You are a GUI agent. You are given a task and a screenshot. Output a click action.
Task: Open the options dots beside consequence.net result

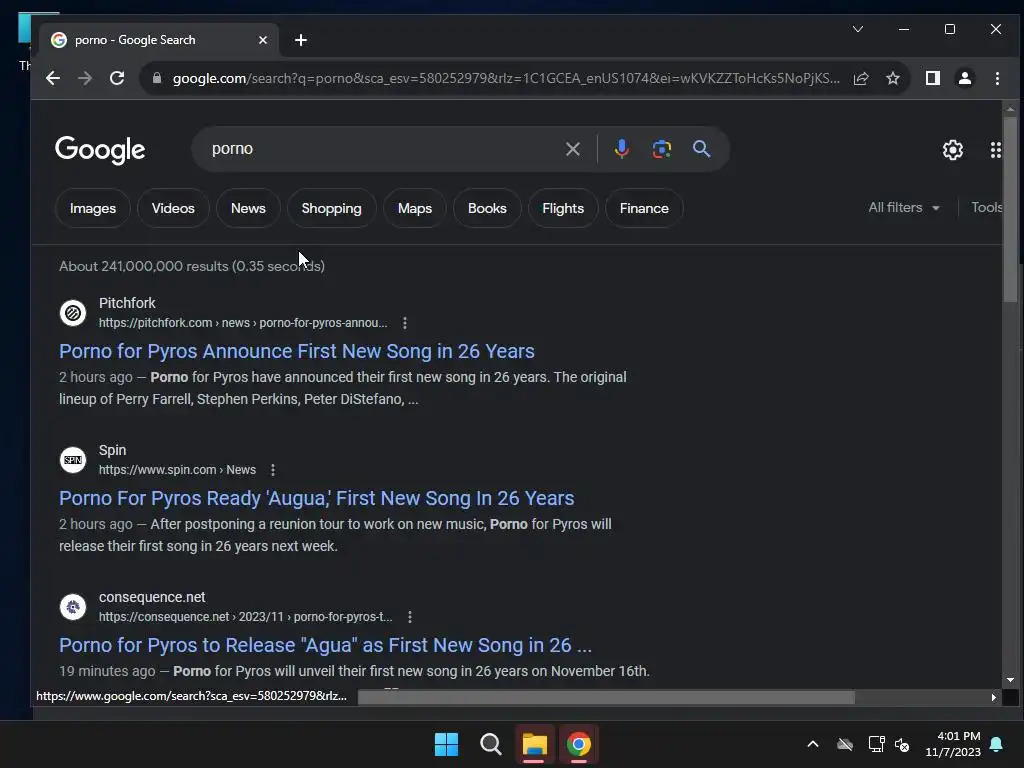(x=409, y=616)
